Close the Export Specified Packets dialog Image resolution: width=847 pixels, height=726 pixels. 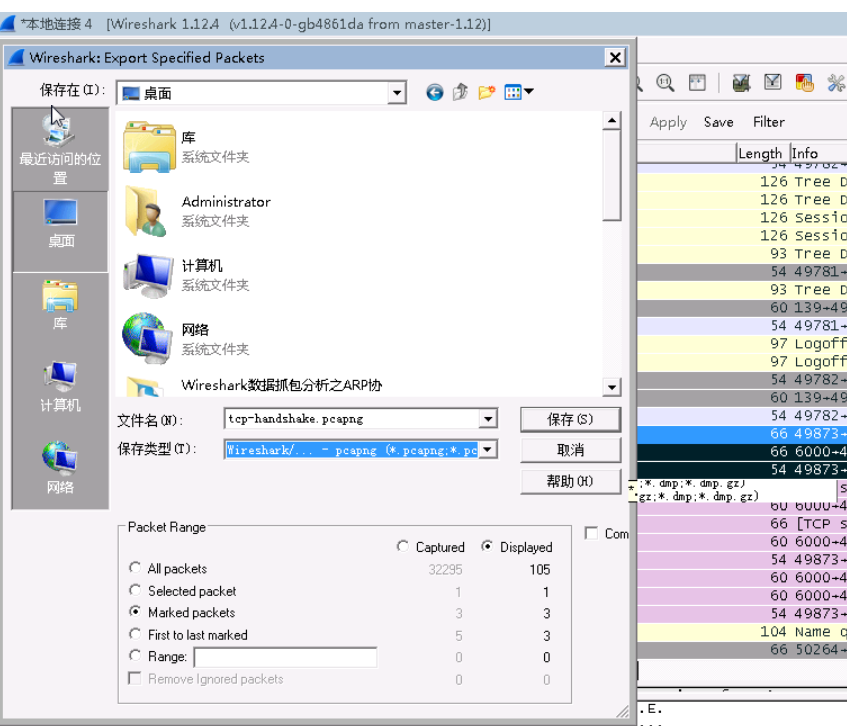615,57
